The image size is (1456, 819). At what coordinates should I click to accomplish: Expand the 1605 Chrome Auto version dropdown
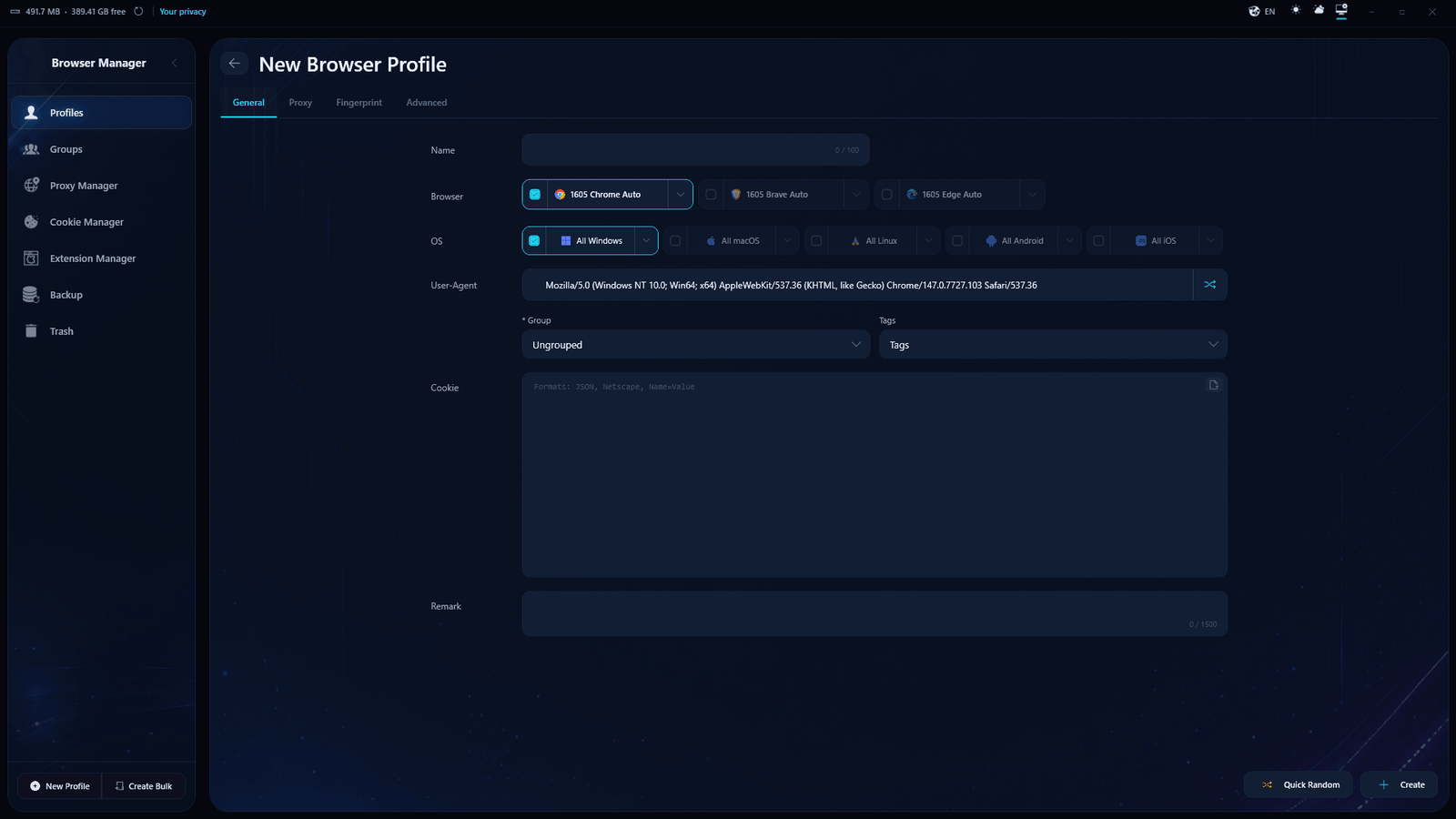pyautogui.click(x=680, y=195)
